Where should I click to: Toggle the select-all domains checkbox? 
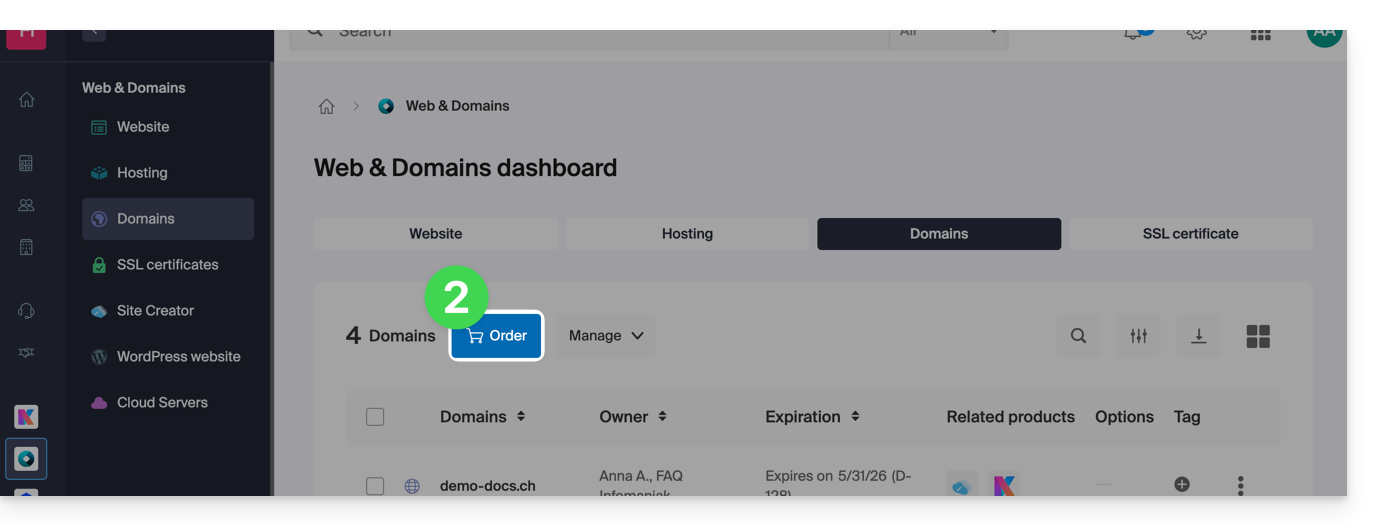(375, 417)
